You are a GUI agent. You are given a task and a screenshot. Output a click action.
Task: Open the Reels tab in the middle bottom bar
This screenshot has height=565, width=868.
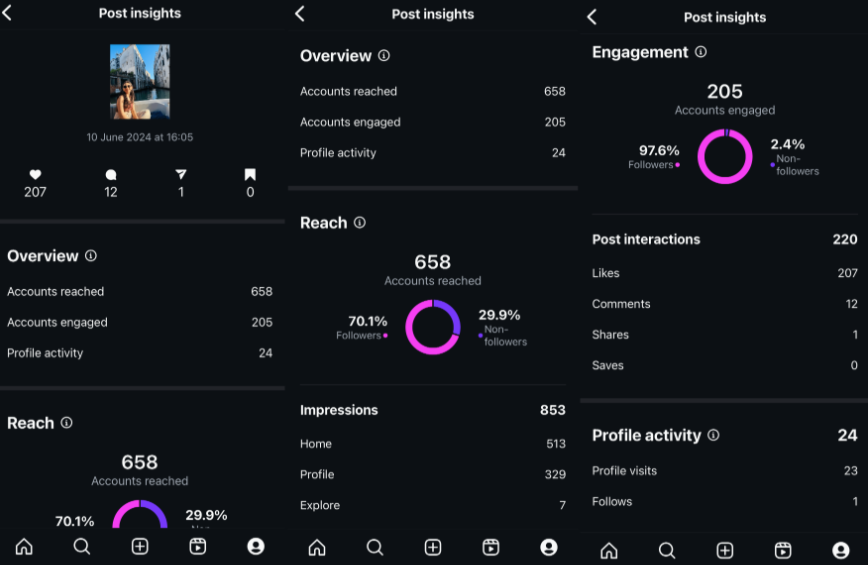click(490, 547)
